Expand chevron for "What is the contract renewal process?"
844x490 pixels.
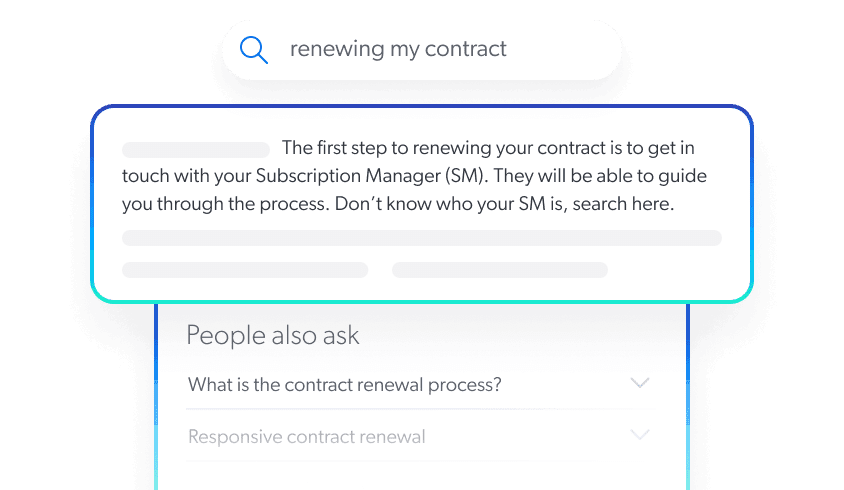click(x=639, y=384)
